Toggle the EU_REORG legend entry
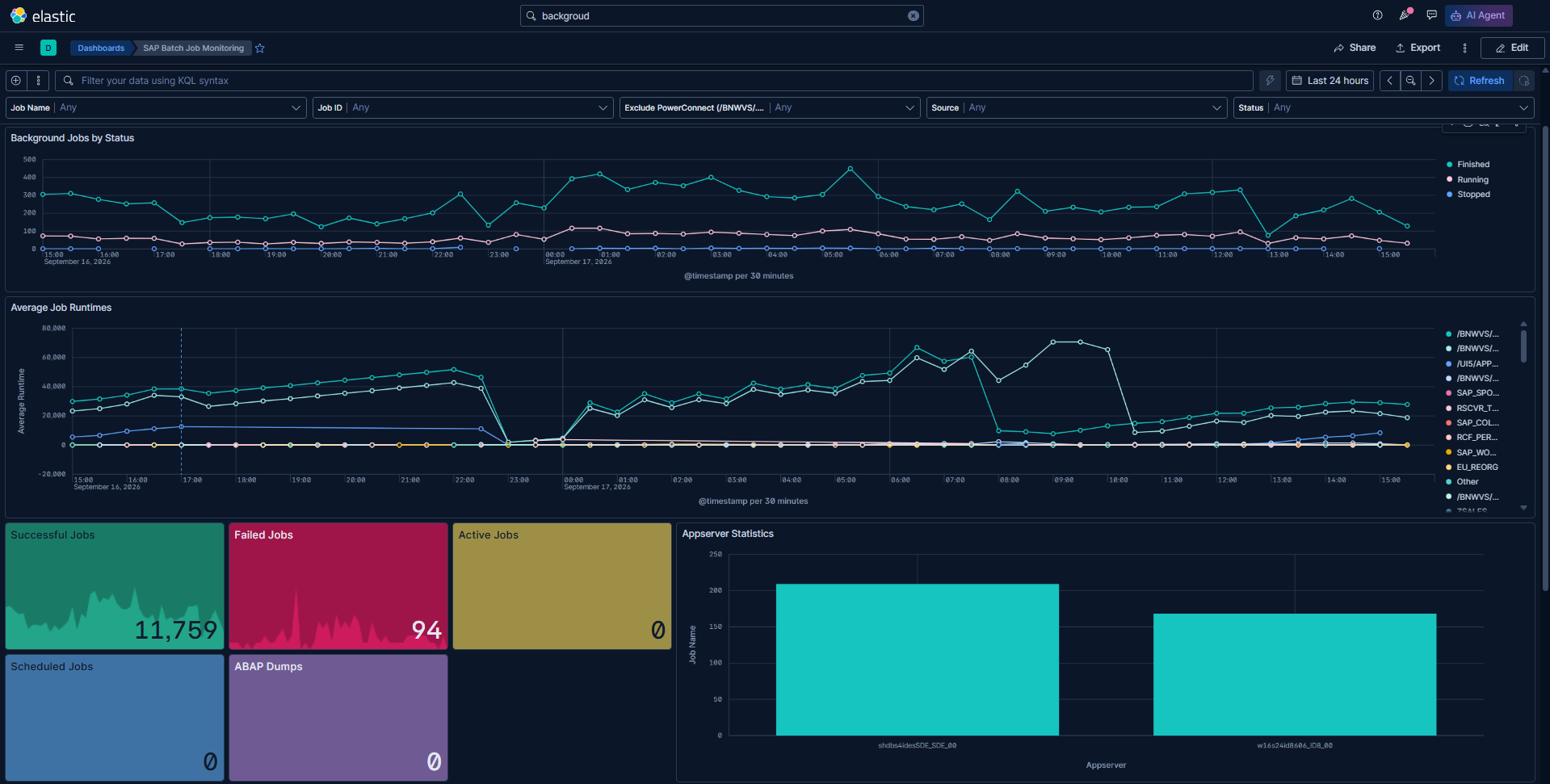The width and height of the screenshot is (1550, 784). (1476, 467)
